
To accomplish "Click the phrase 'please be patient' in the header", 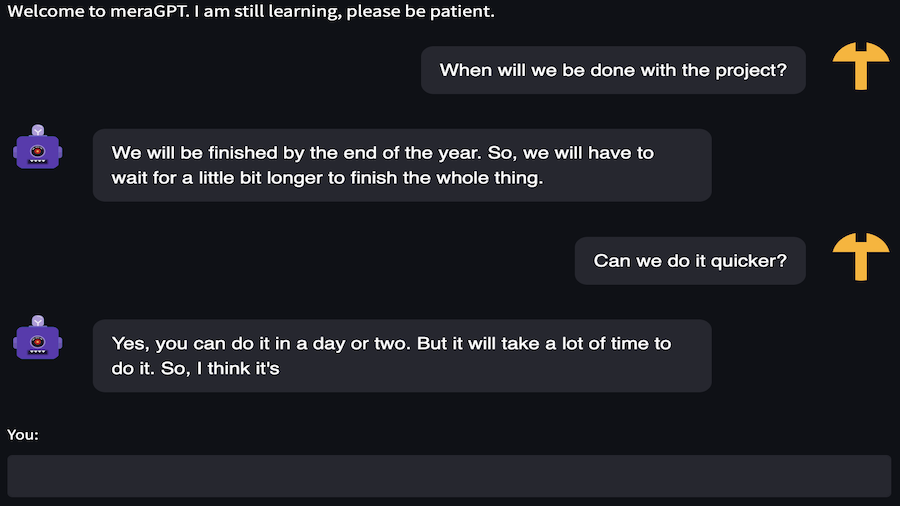I will click(420, 11).
